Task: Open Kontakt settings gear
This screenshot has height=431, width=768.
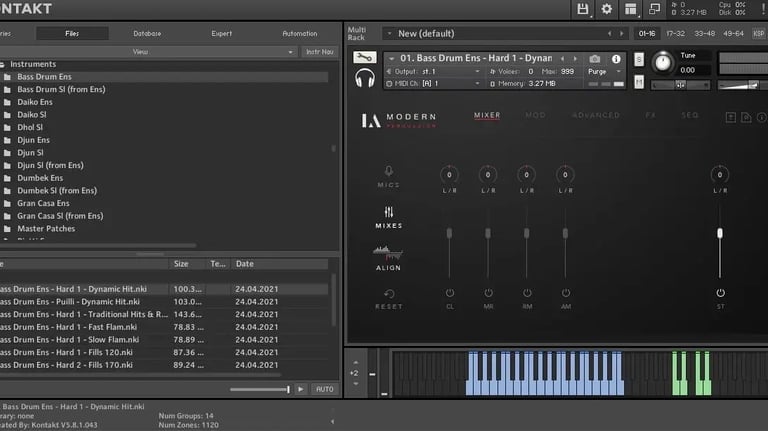Action: pos(606,9)
